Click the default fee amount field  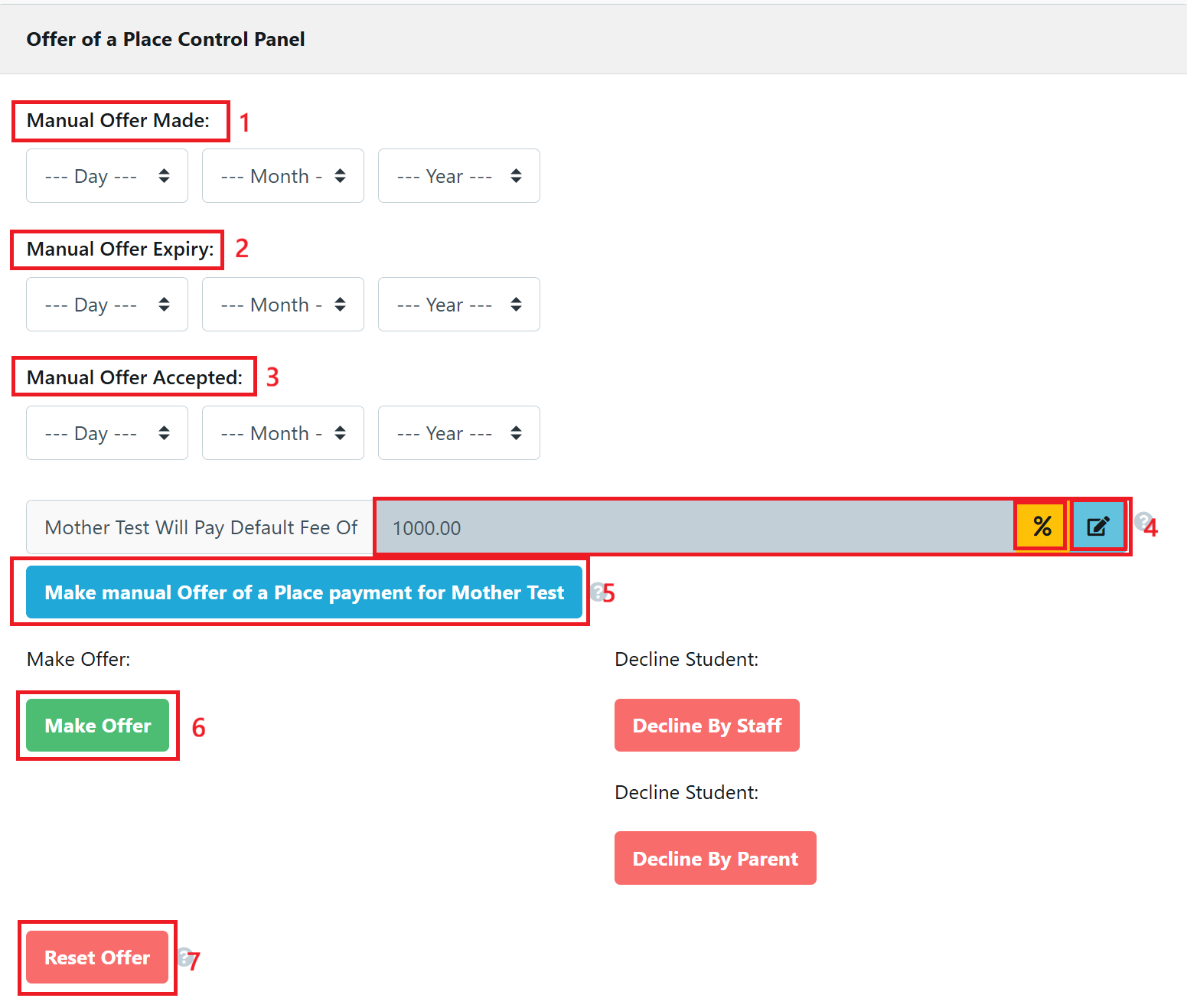[x=693, y=528]
